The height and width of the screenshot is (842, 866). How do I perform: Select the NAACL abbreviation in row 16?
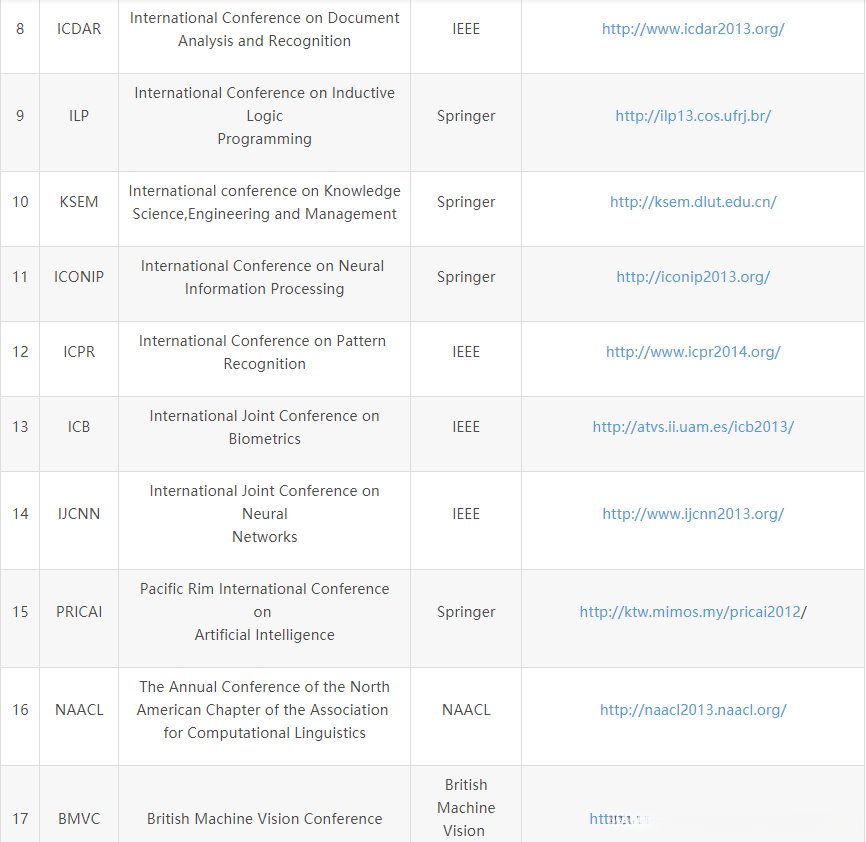coord(79,710)
